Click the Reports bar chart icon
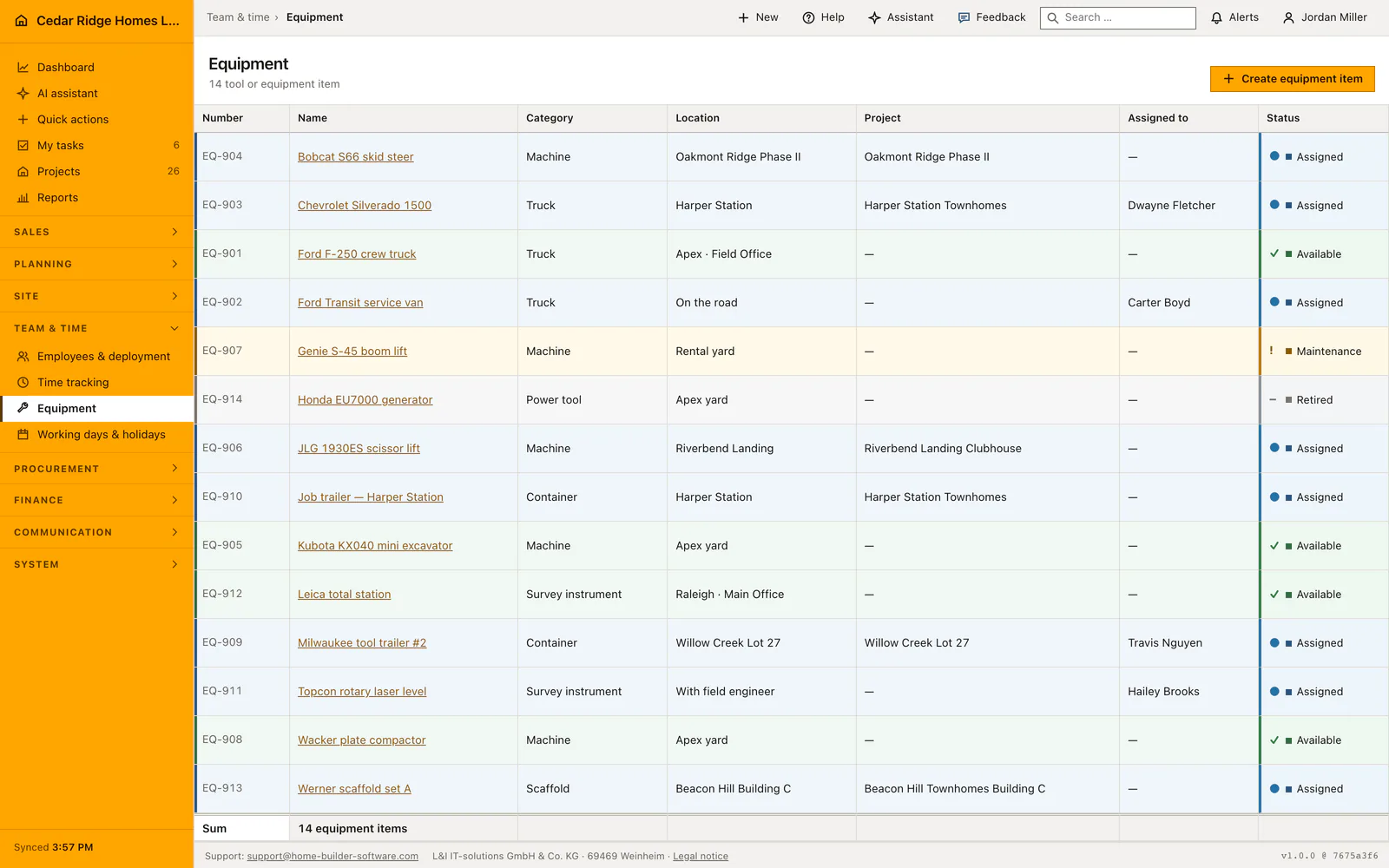The width and height of the screenshot is (1389, 868). click(x=23, y=198)
